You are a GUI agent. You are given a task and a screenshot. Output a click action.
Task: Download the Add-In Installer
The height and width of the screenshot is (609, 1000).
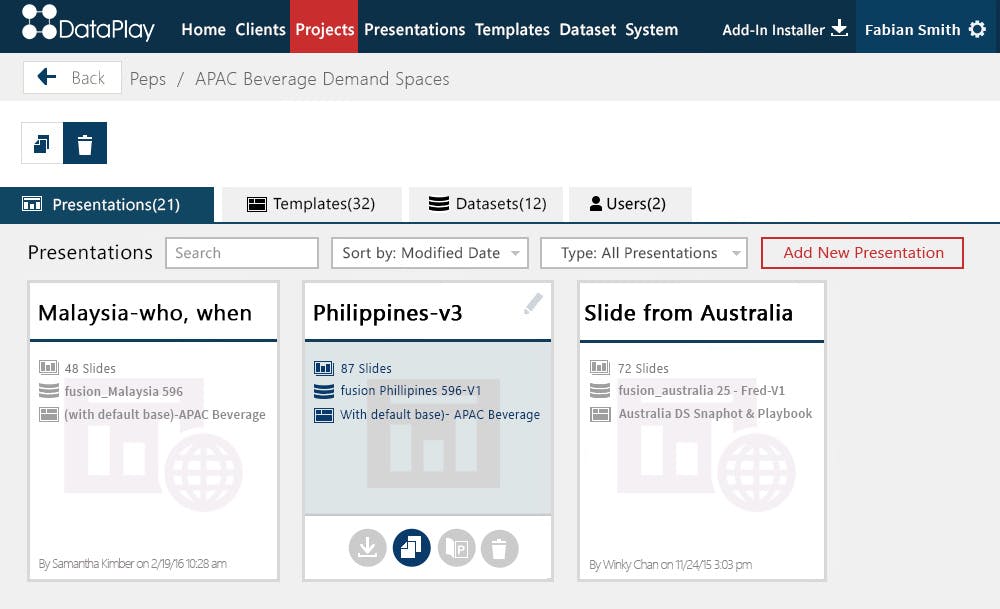[x=784, y=29]
